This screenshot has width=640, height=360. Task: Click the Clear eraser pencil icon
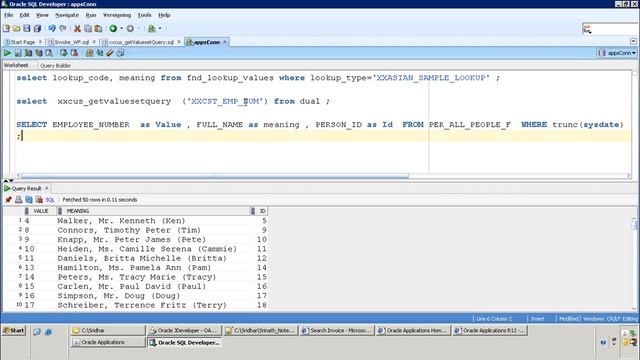pyautogui.click(x=110, y=53)
